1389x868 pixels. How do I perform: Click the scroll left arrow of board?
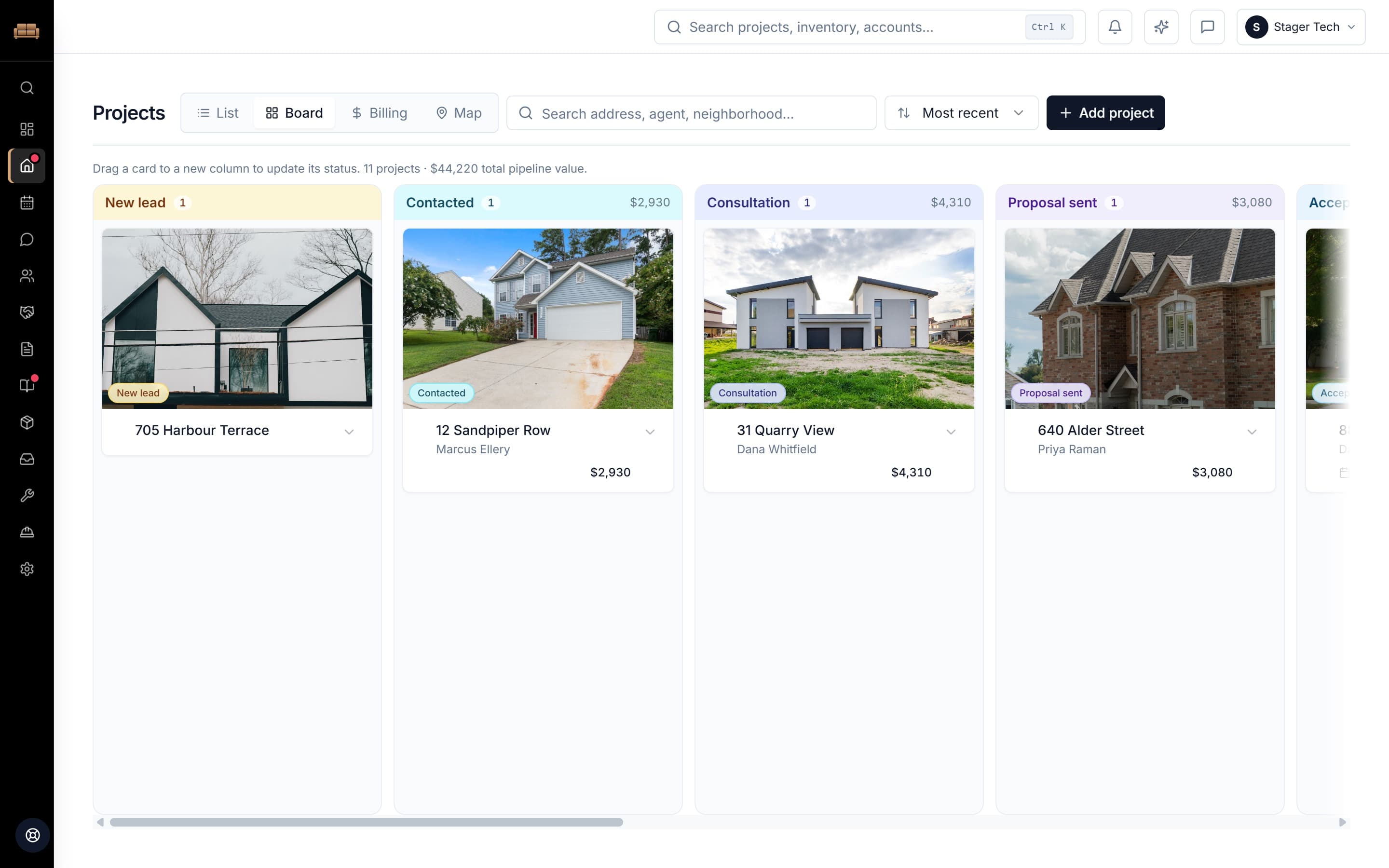100,822
